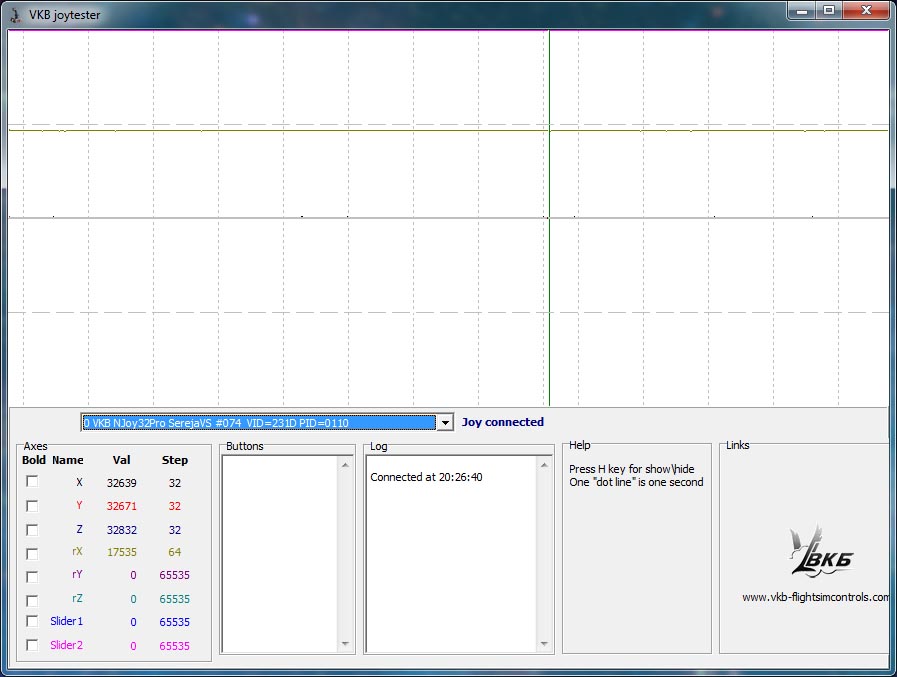
Task: Click the VKB joytester title bar icon
Action: point(15,15)
